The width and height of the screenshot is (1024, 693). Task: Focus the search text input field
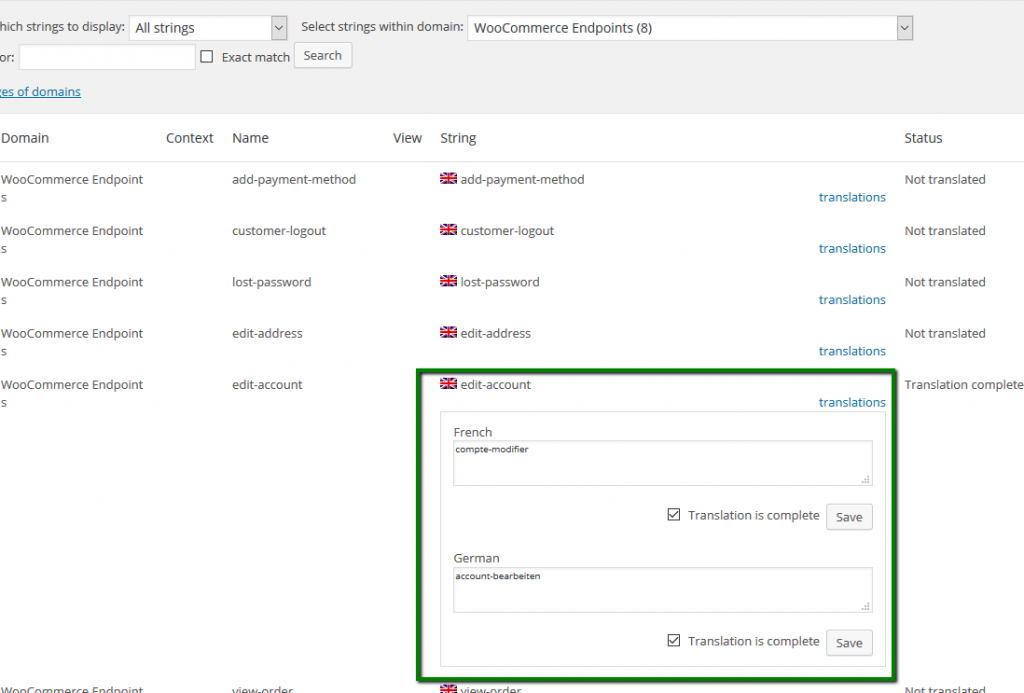tap(107, 57)
